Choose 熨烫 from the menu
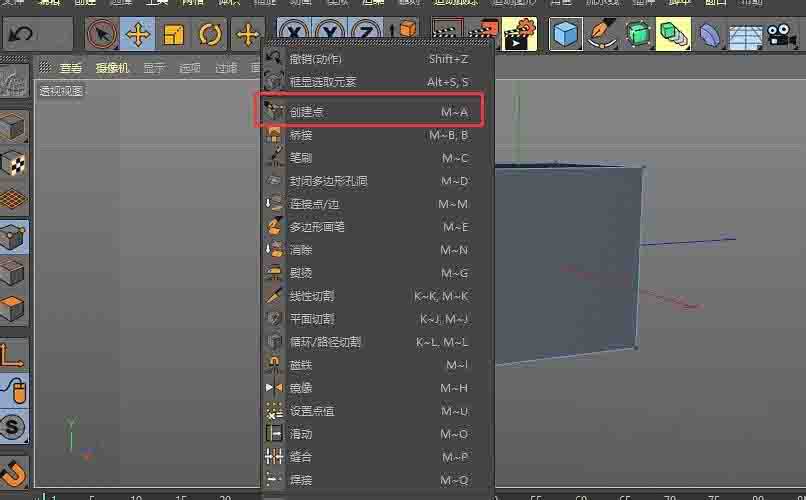The height and width of the screenshot is (500, 806). tap(378, 273)
